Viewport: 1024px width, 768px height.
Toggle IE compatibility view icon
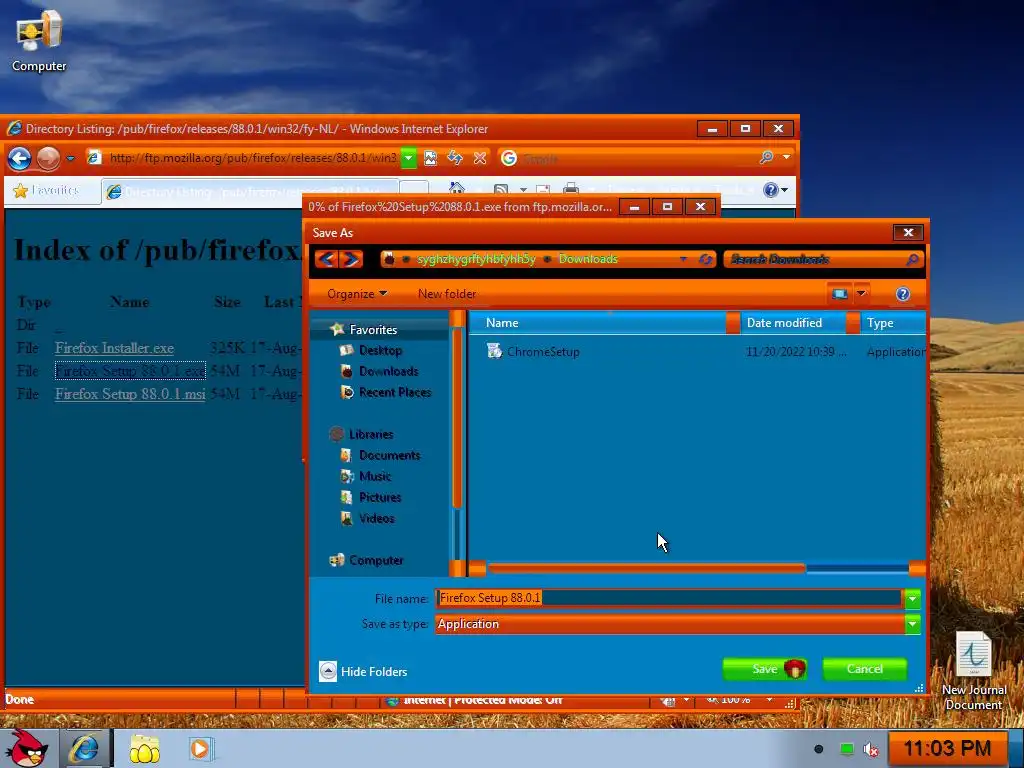[x=430, y=158]
